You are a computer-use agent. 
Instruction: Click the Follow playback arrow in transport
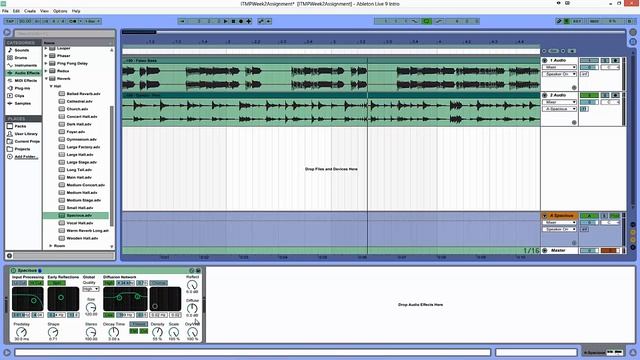tap(182, 21)
